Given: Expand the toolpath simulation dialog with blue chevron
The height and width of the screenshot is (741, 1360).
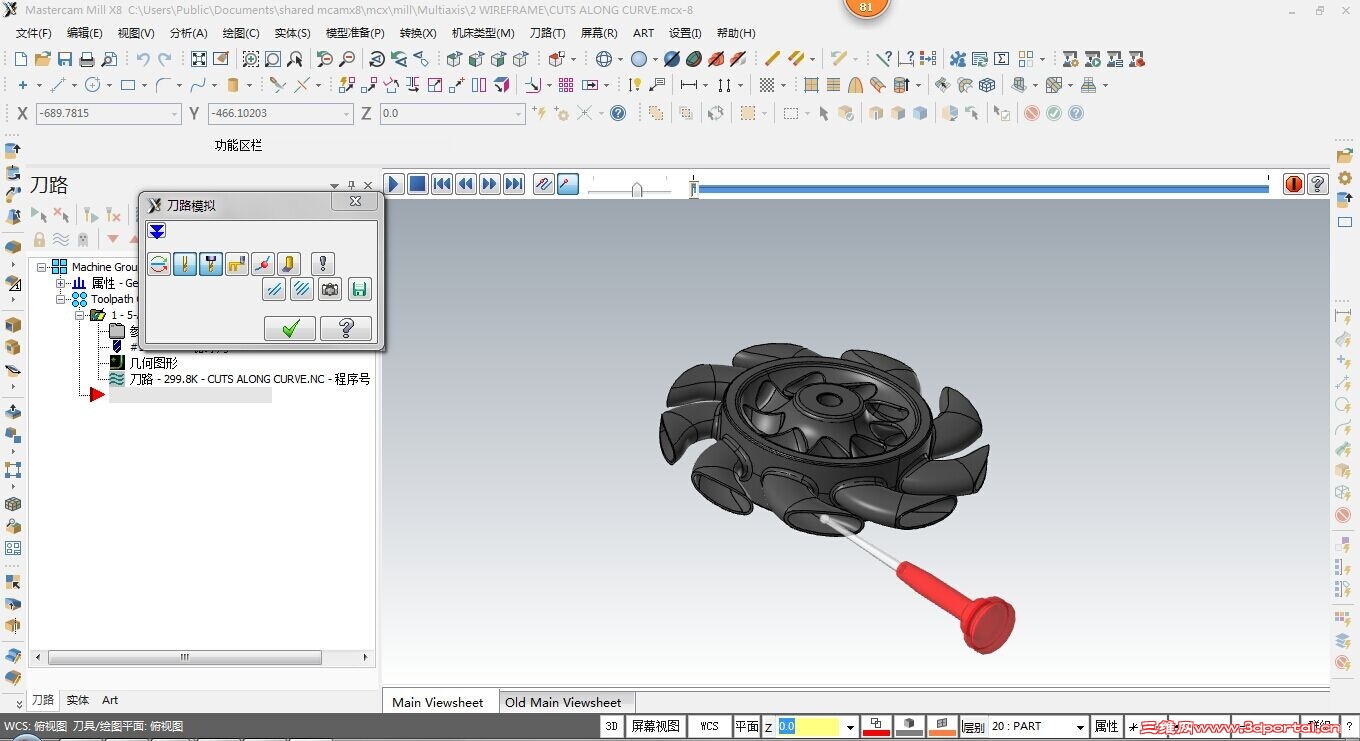Looking at the screenshot, I should click(157, 231).
